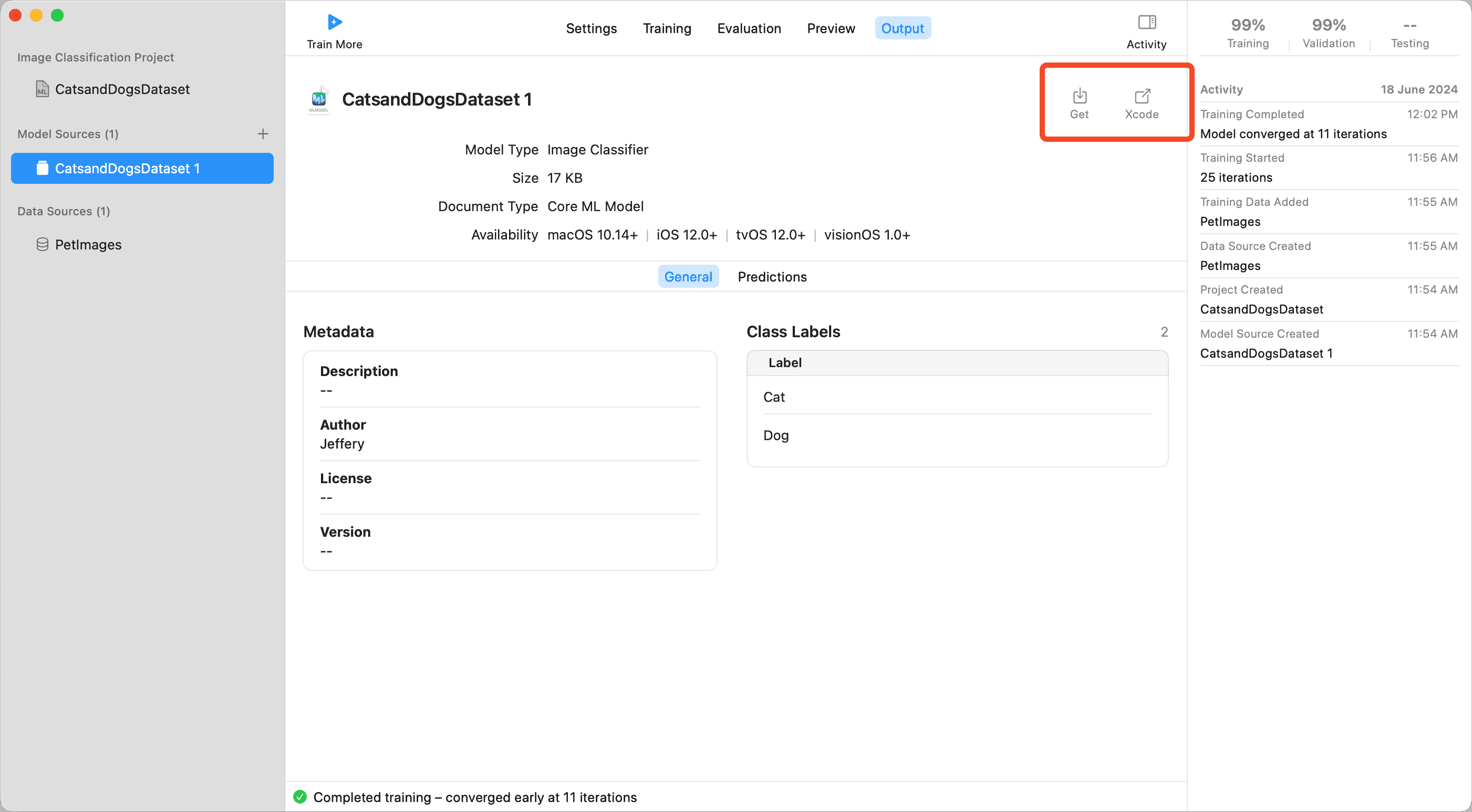The width and height of the screenshot is (1472, 812).
Task: Add a new model source with plus icon
Action: tap(263, 134)
